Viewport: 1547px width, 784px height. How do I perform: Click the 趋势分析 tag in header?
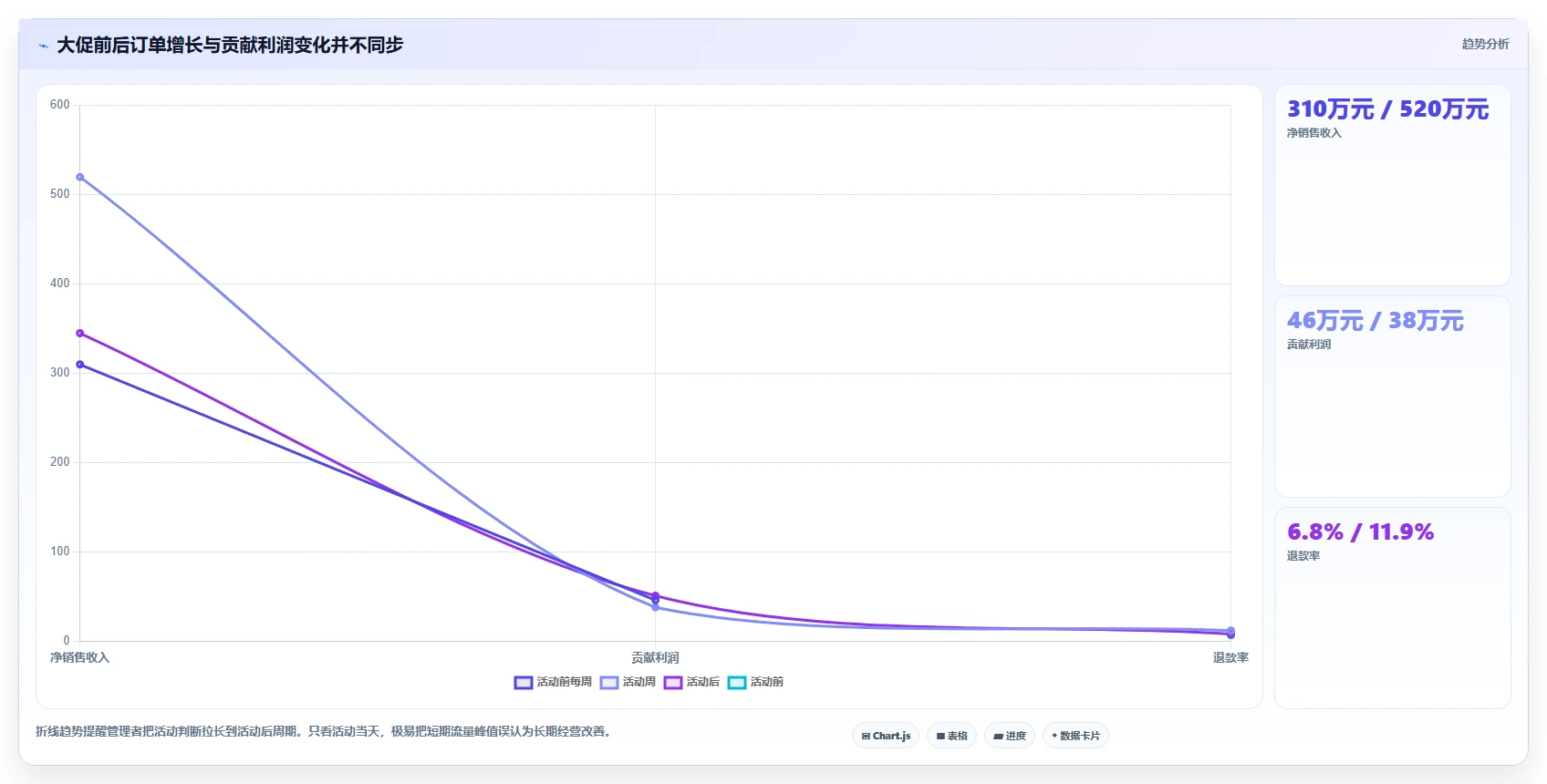coord(1485,44)
